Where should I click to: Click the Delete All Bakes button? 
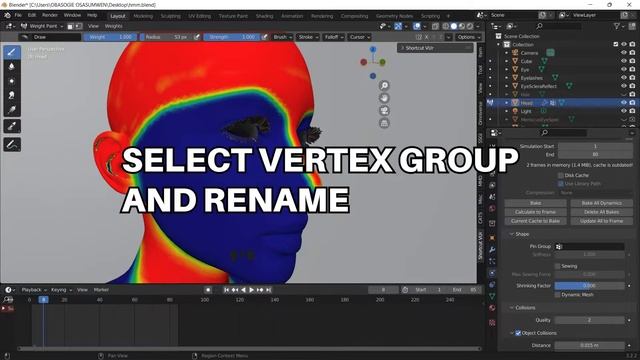[x=601, y=212]
